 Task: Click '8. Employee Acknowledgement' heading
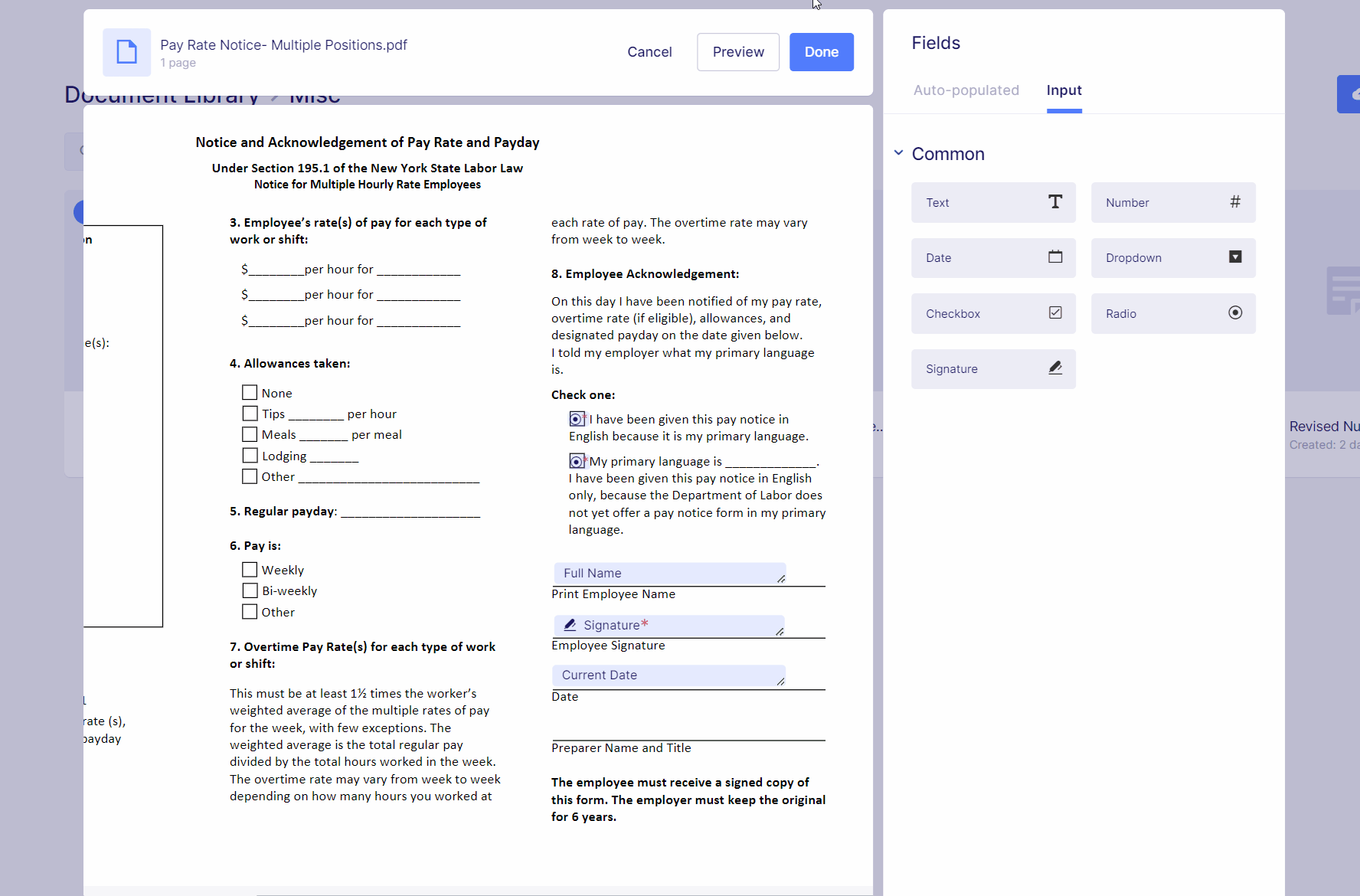pos(646,273)
